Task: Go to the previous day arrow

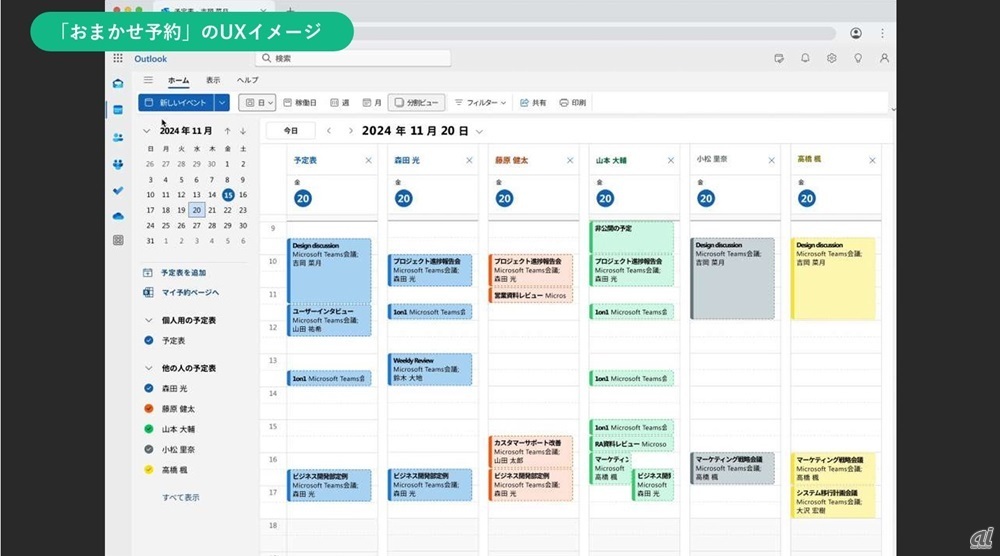Action: click(329, 131)
